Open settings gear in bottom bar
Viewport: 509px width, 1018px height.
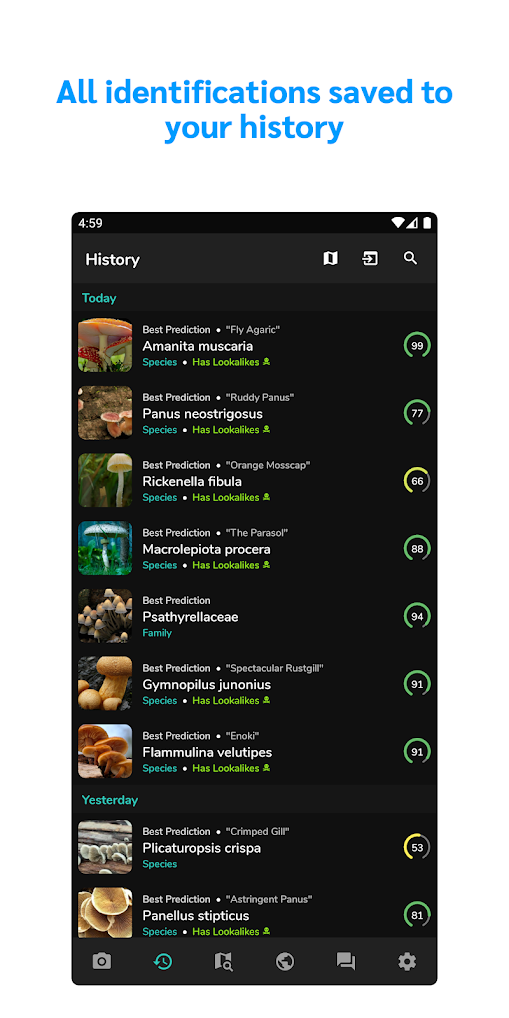tap(407, 961)
